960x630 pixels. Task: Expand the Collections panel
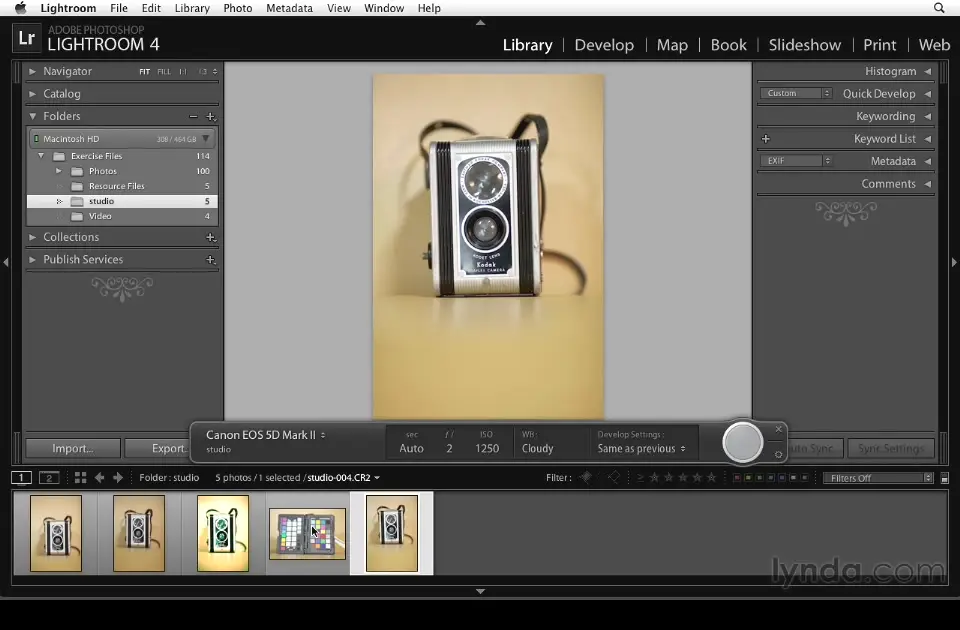[32, 237]
